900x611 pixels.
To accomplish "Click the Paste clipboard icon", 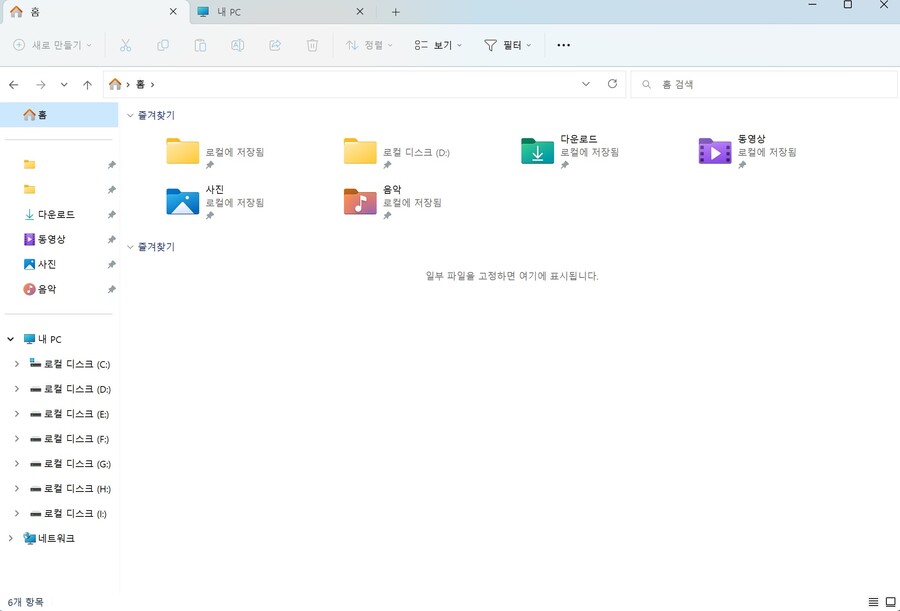I will click(x=200, y=45).
